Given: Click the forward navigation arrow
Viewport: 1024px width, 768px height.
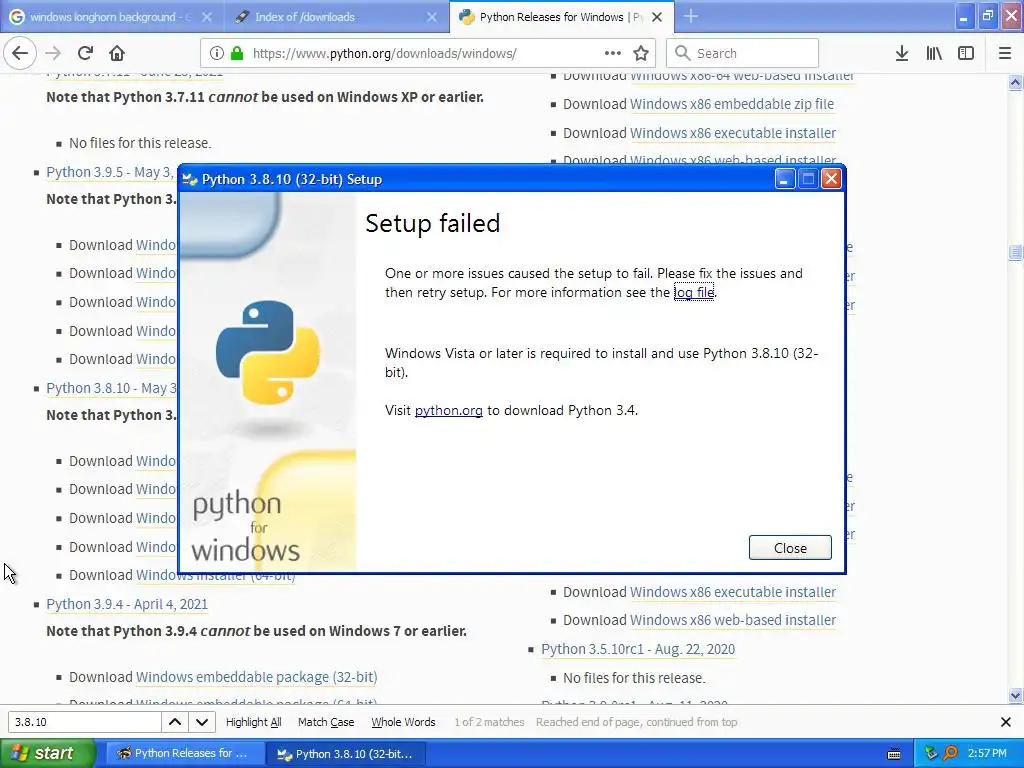Looking at the screenshot, I should click(53, 53).
